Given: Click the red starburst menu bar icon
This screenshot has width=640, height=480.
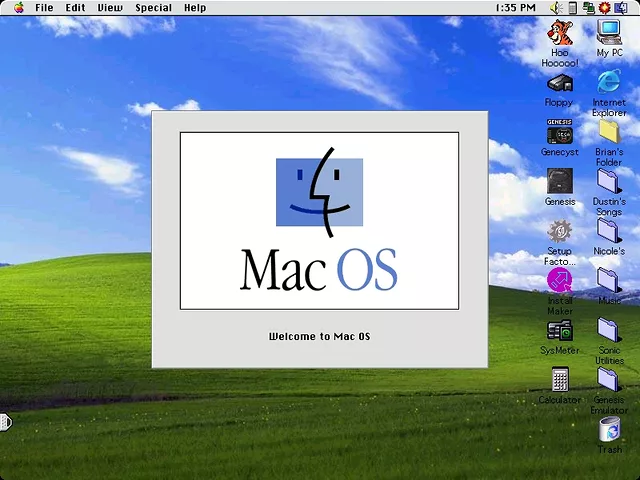Looking at the screenshot, I should pyautogui.click(x=604, y=8).
